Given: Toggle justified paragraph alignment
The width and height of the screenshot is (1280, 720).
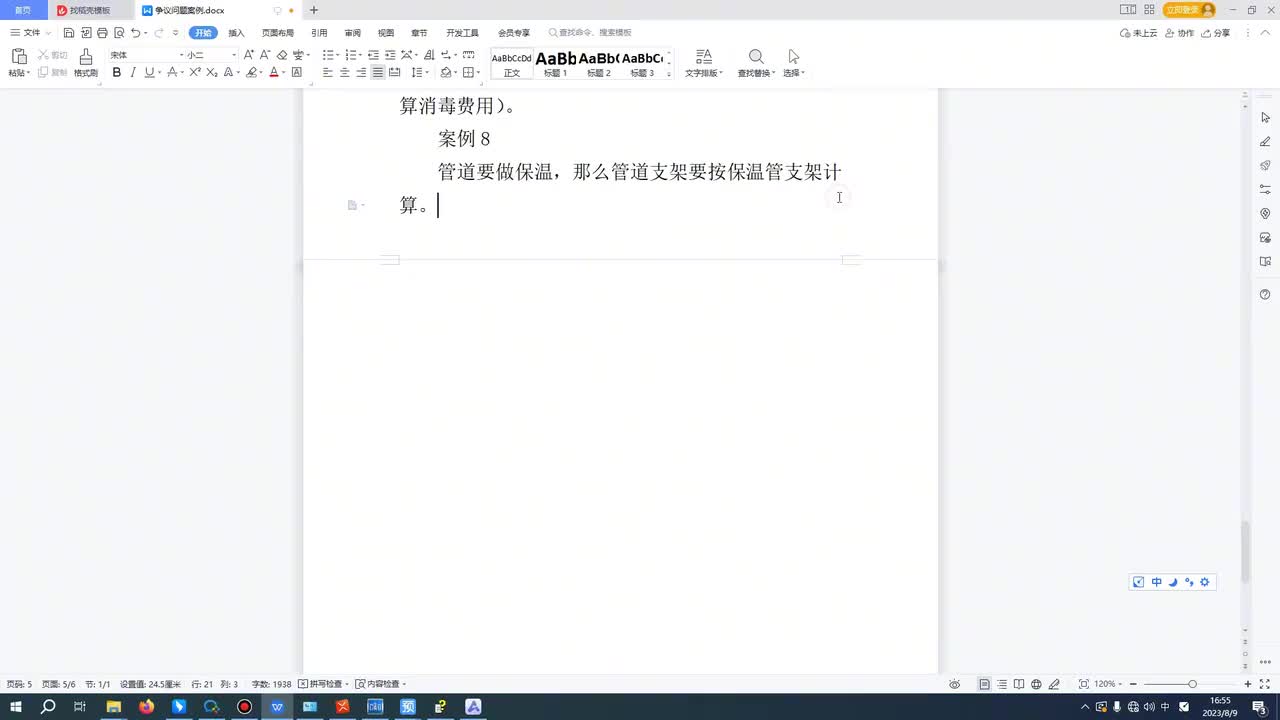Looking at the screenshot, I should [378, 73].
